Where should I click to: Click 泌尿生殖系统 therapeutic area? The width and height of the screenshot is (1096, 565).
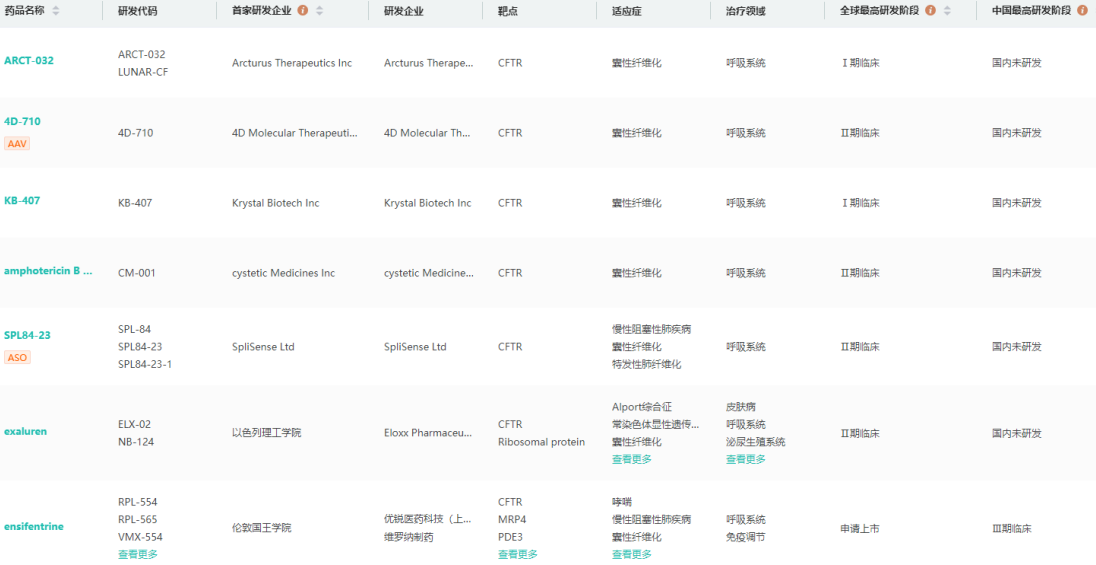click(x=756, y=442)
